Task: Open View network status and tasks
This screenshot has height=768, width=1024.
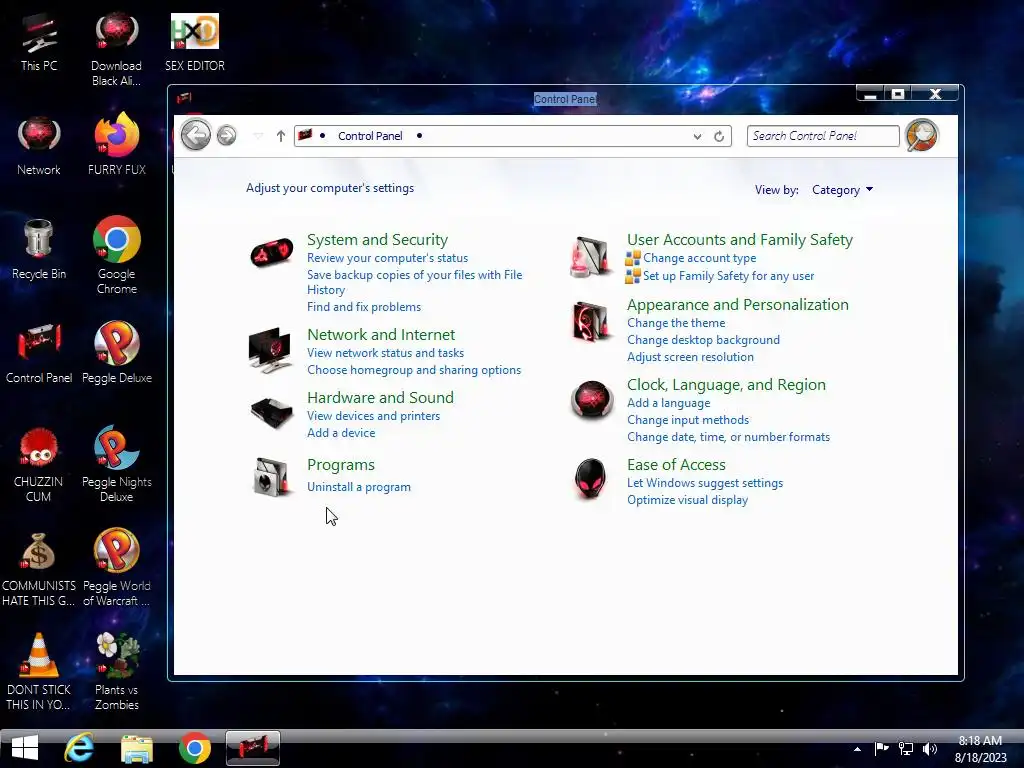Action: [385, 353]
